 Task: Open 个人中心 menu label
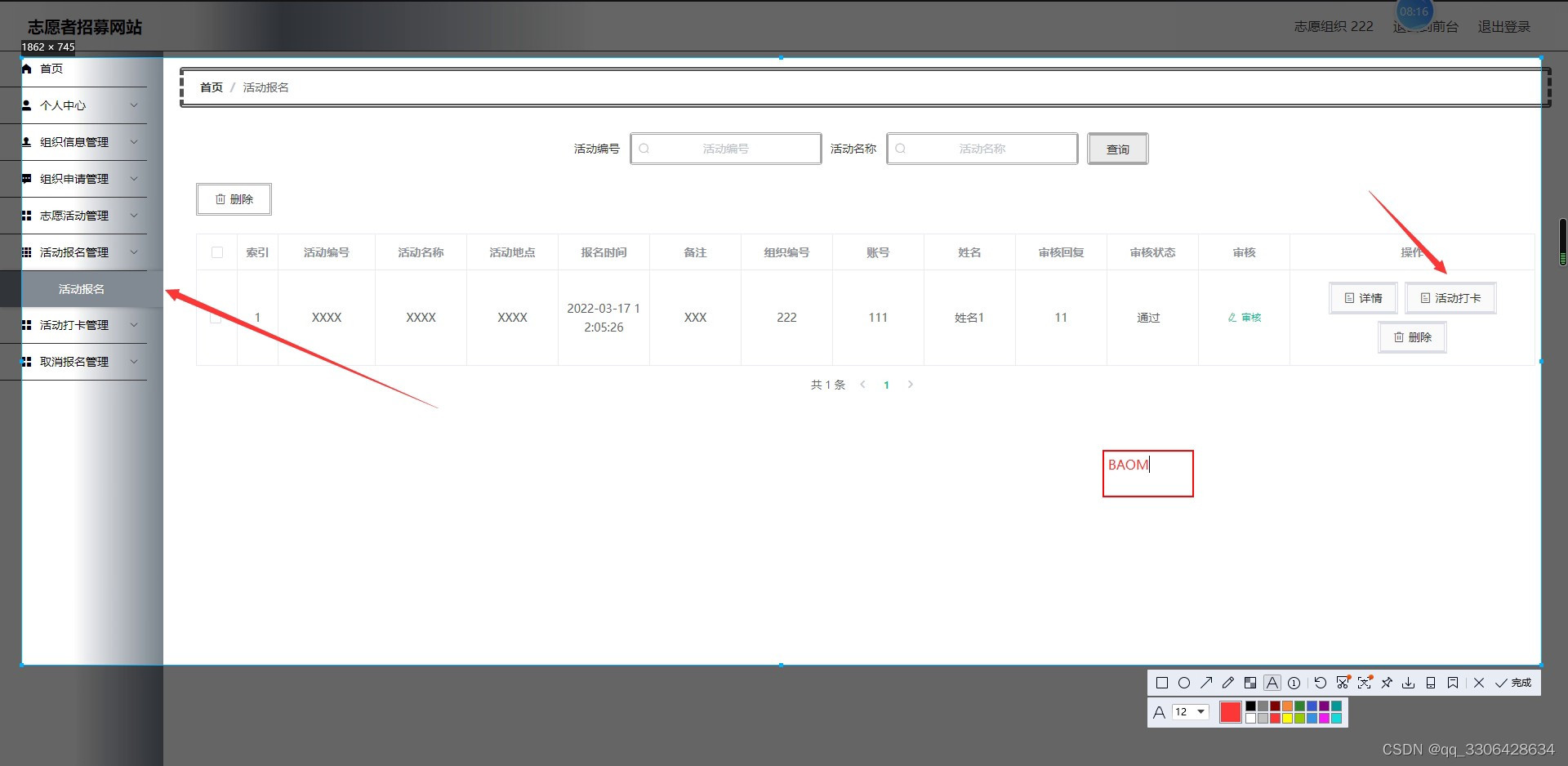[x=63, y=105]
